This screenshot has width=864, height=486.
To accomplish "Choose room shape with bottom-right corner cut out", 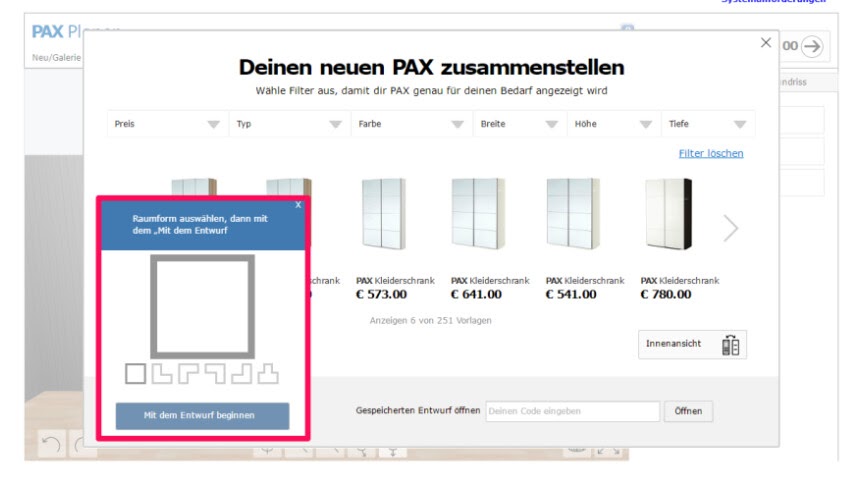I will click(x=188, y=374).
